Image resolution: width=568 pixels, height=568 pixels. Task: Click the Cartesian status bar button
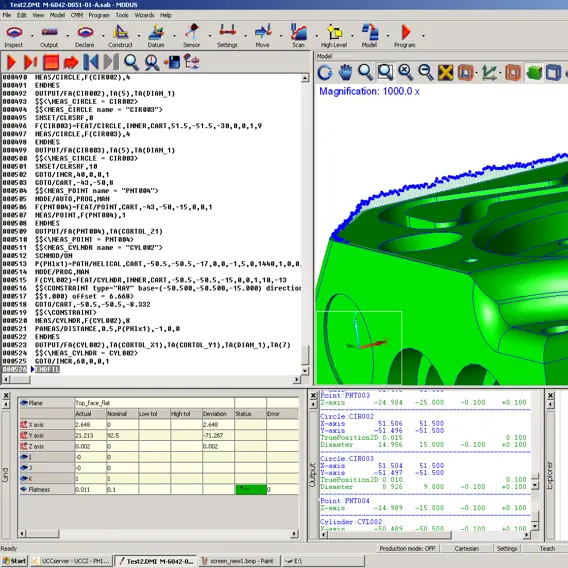click(x=467, y=548)
